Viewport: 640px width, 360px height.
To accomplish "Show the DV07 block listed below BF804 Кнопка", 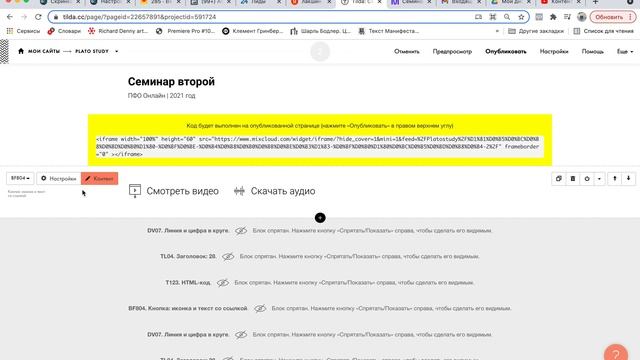I will 241,335.
